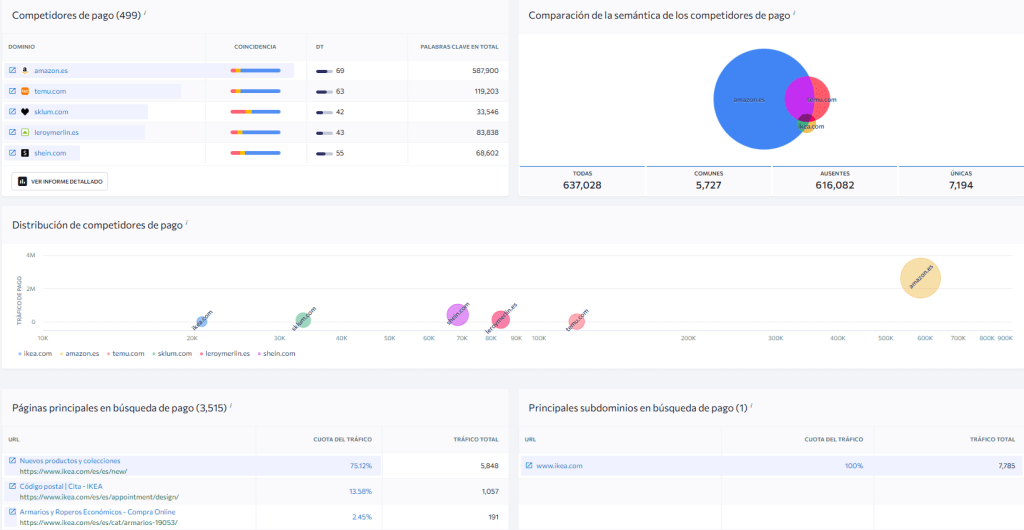
Task: Click the temu.com favicon
Action: [25, 91]
